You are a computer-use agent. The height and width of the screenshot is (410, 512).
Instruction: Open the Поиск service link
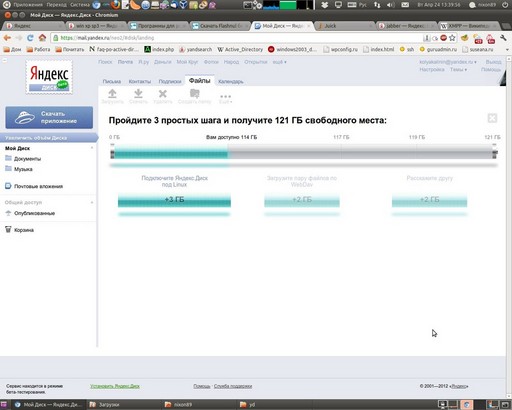tap(105, 62)
